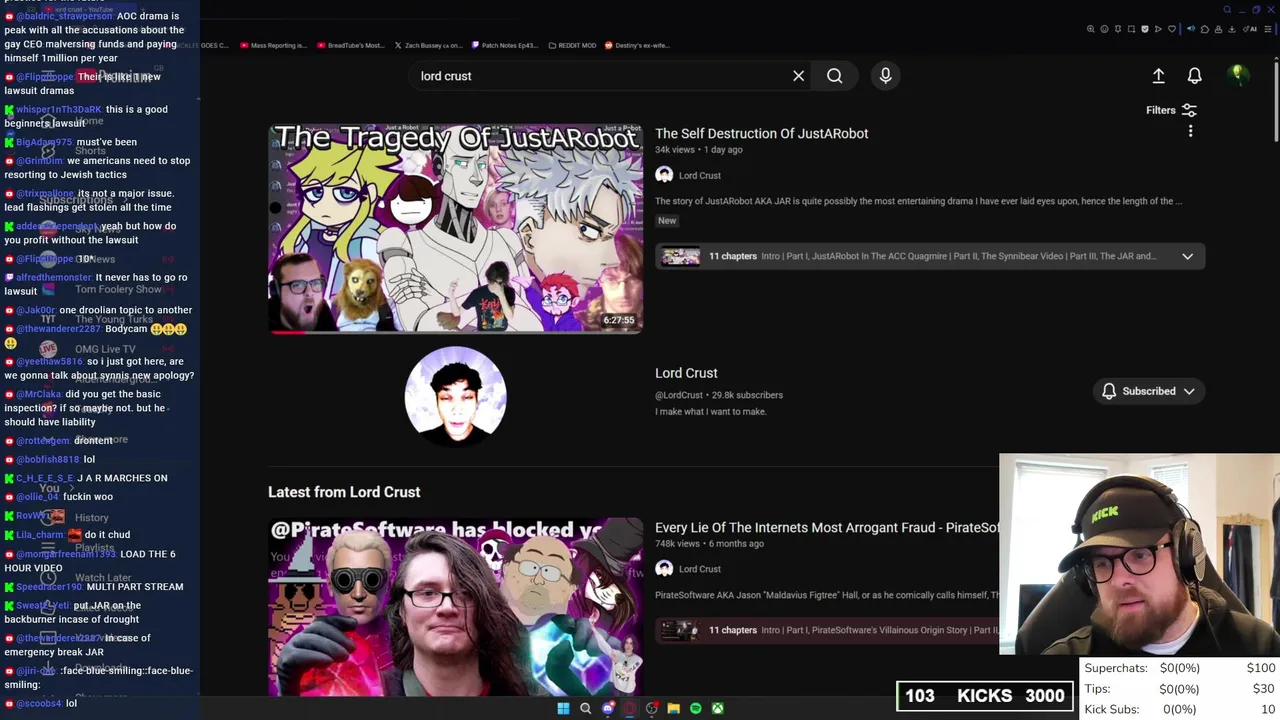The width and height of the screenshot is (1280, 720).
Task: Open OBS Studio from the taskbar
Action: pos(651,708)
